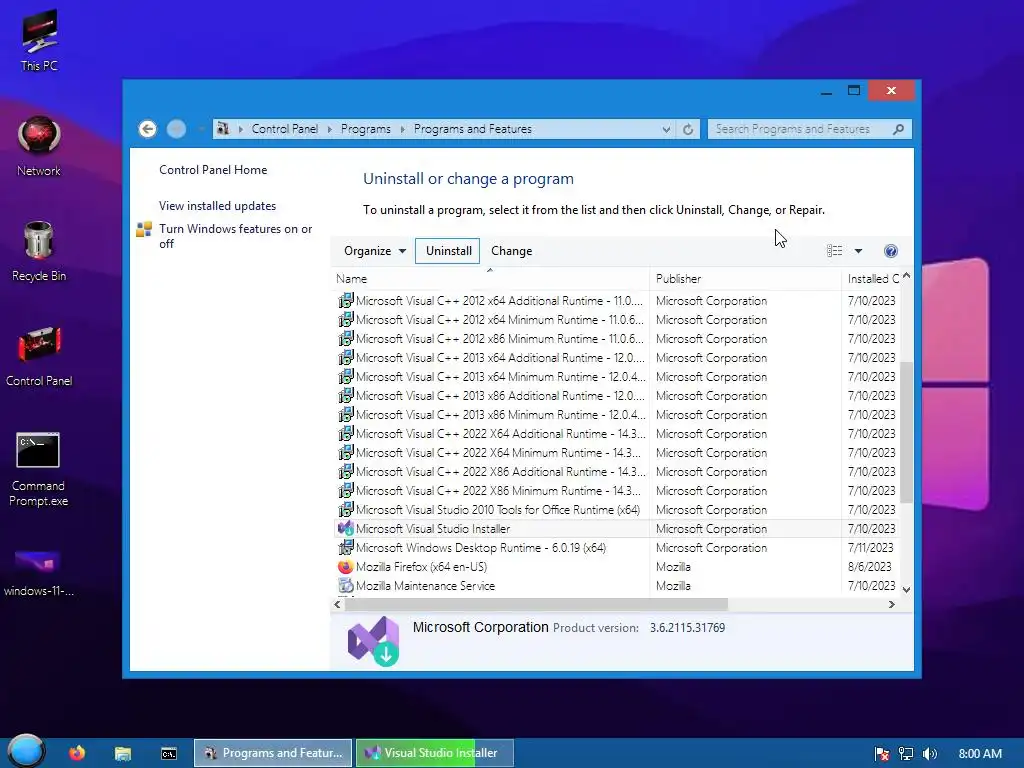Open the volume speaker tray icon
This screenshot has height=768, width=1024.
point(930,754)
